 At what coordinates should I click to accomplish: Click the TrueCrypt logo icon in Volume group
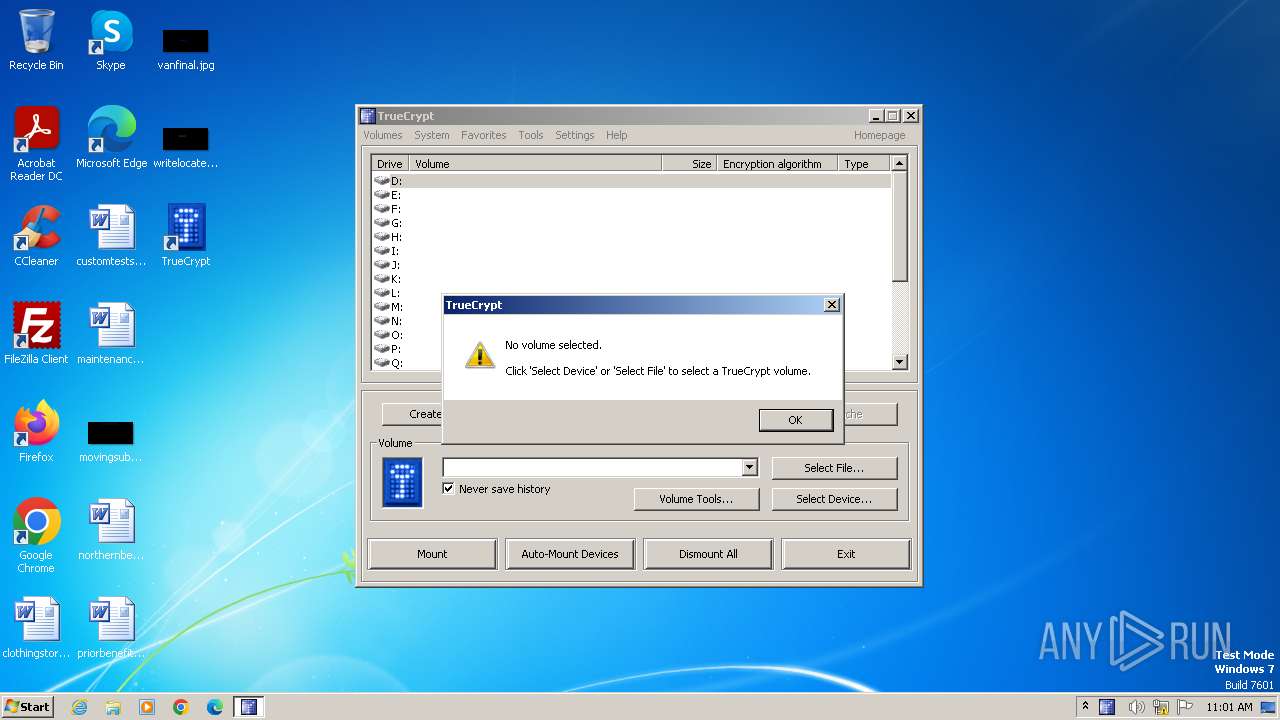point(402,482)
